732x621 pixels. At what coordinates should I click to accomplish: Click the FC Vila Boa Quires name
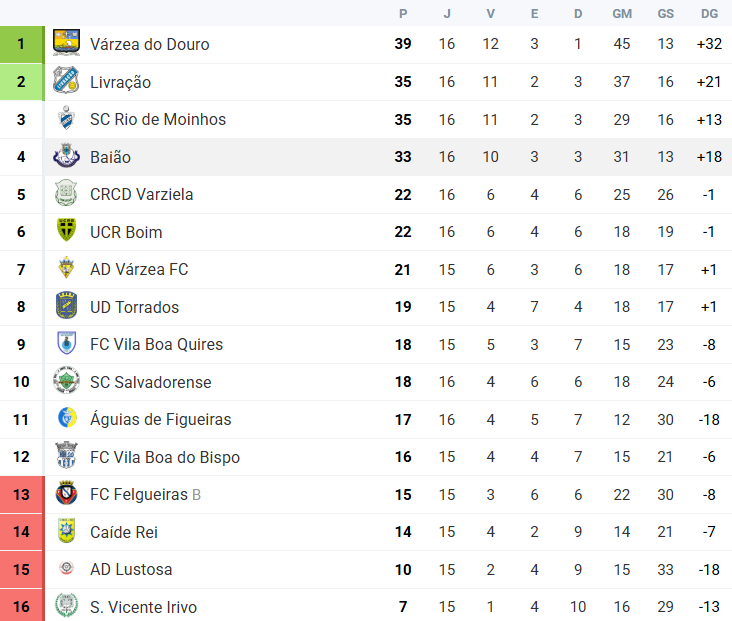tap(156, 345)
